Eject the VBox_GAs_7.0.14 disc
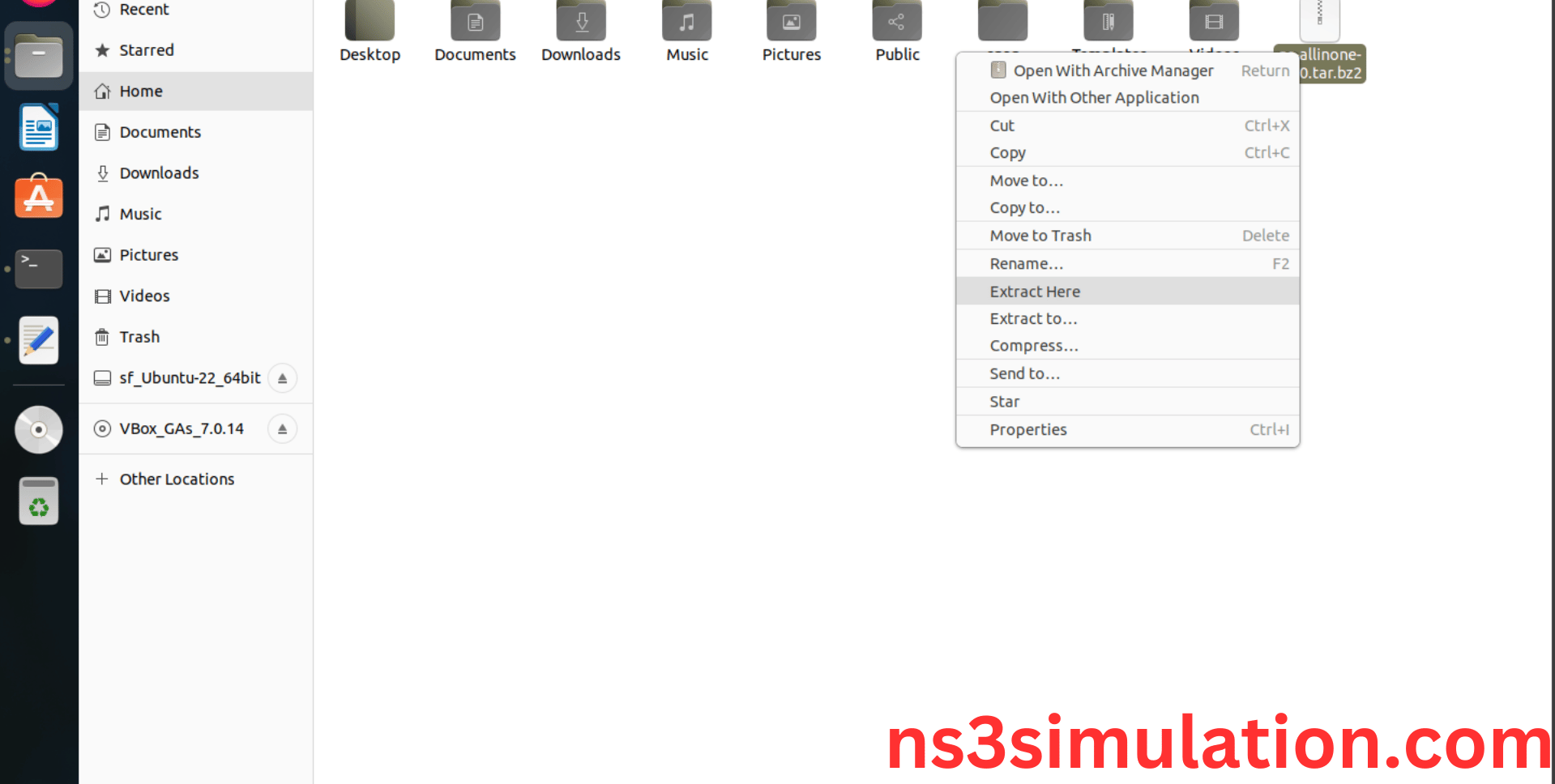Viewport: 1555px width, 784px height. tap(282, 428)
